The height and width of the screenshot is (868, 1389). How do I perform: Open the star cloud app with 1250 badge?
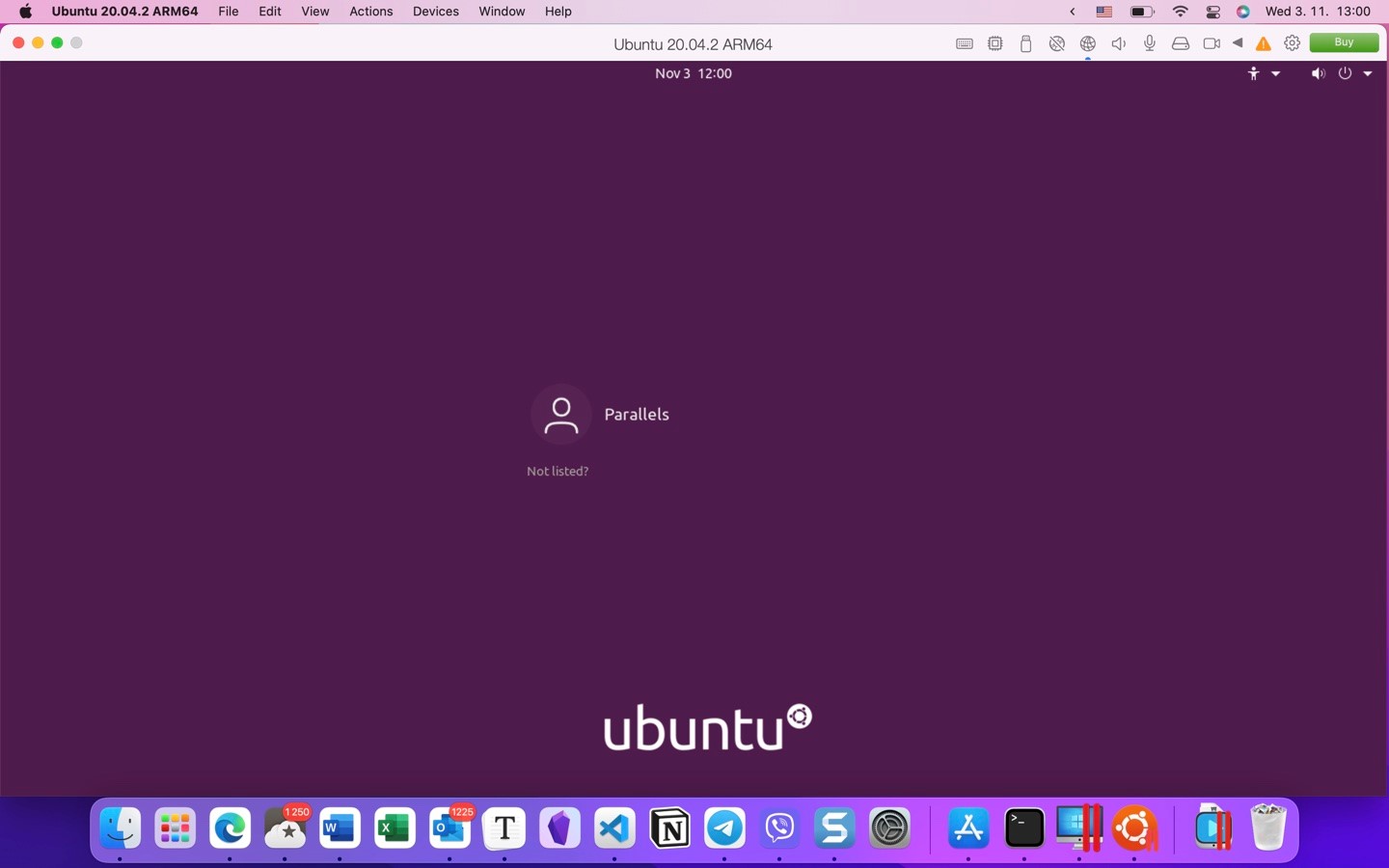coord(286,827)
